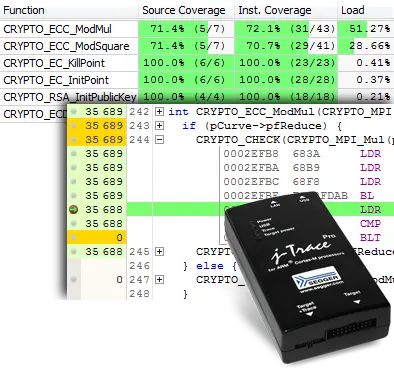The height and width of the screenshot is (368, 394).
Task: Select the CRYPTO_EC_KillPoint function row
Action: click(x=197, y=63)
